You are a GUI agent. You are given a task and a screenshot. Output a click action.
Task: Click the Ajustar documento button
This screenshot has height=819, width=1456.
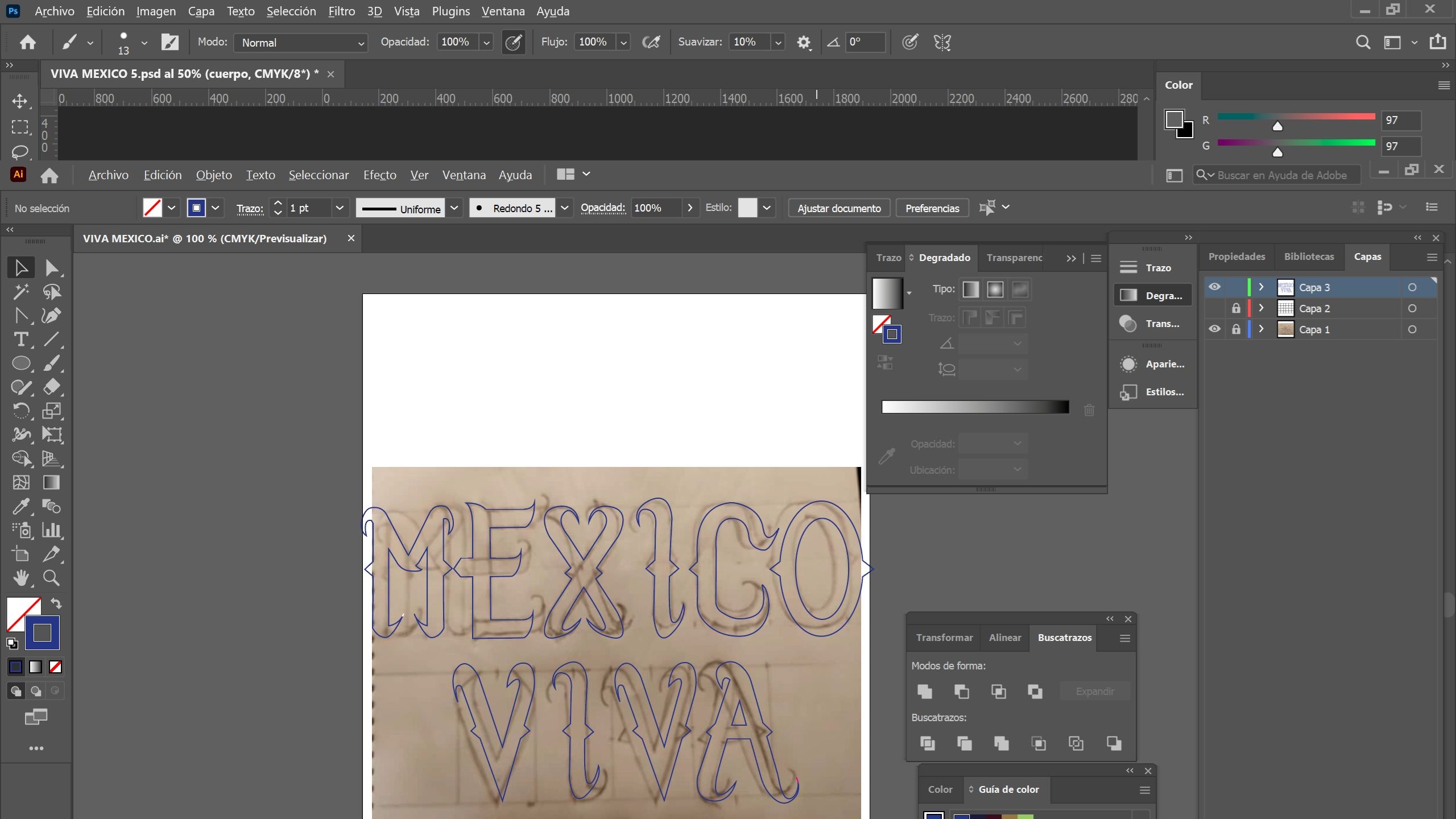click(x=839, y=208)
